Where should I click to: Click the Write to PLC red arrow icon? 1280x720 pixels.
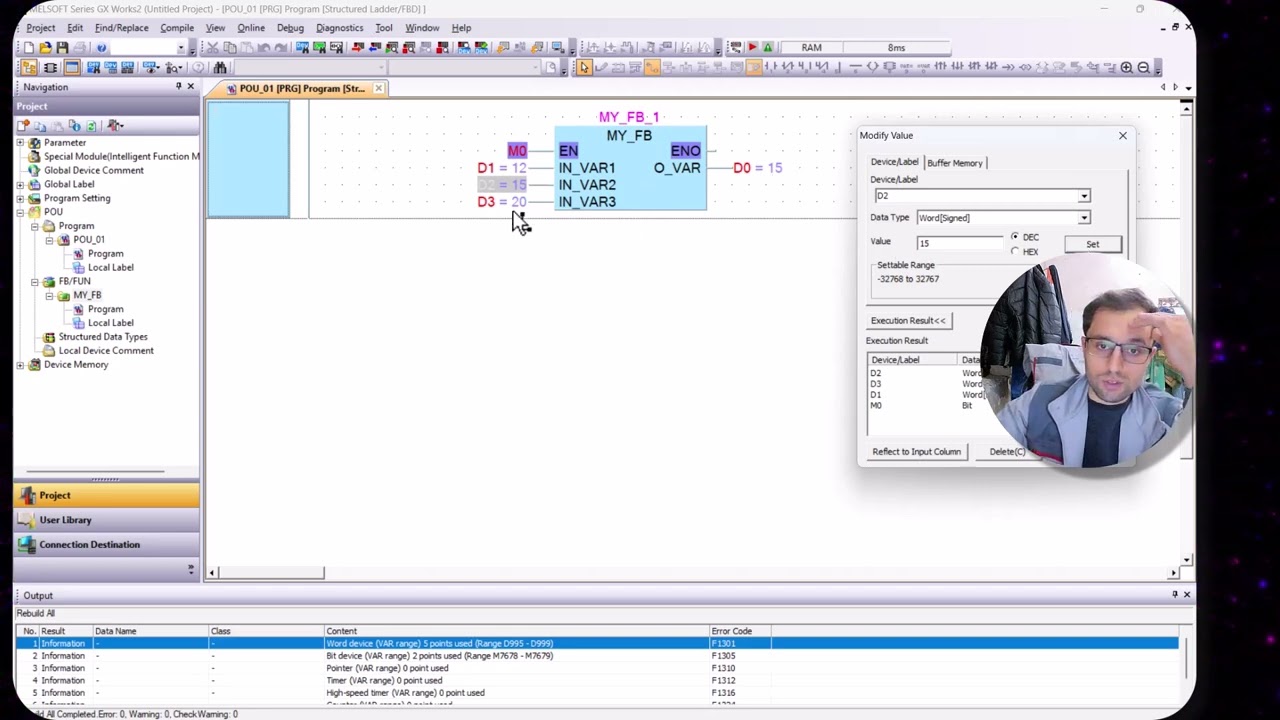click(x=357, y=48)
